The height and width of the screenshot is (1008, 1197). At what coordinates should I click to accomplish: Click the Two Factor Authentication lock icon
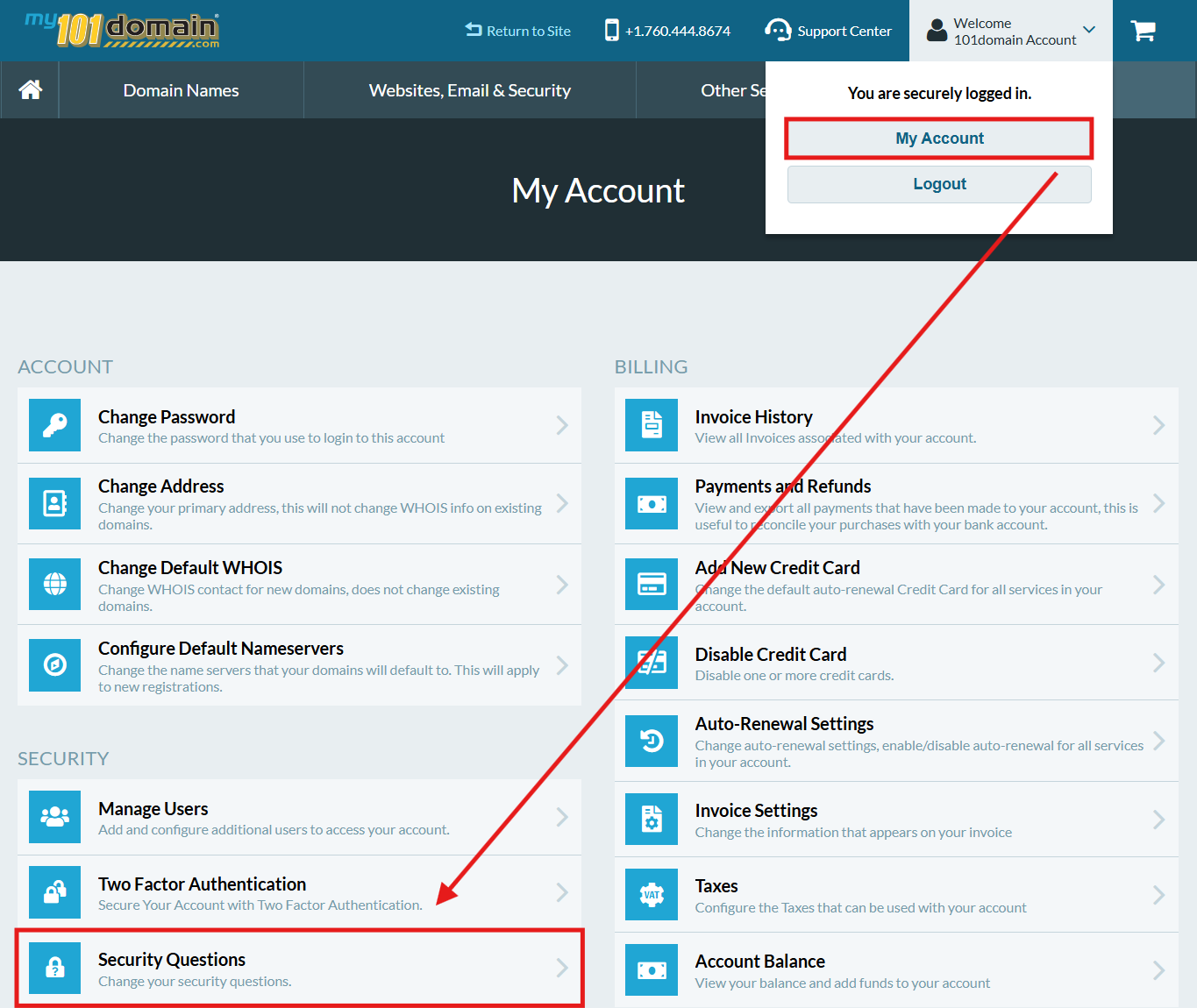tap(54, 892)
